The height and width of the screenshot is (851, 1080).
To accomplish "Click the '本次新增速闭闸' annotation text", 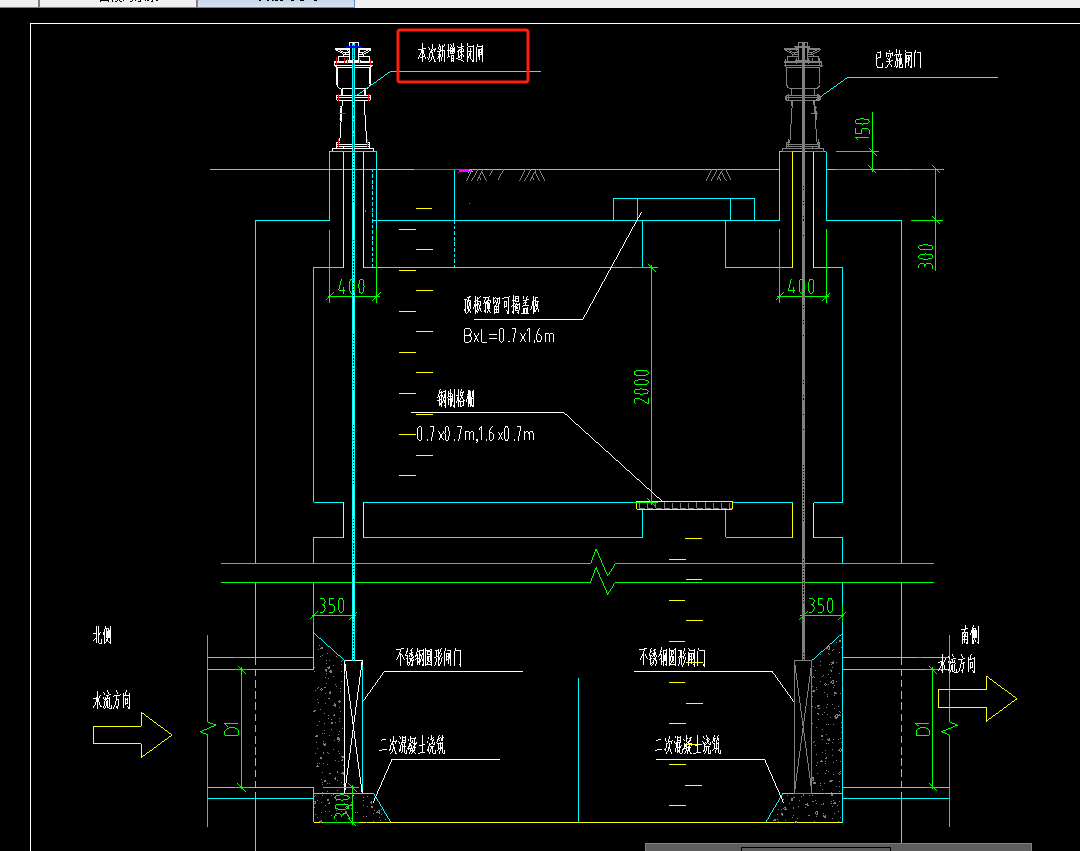I will (450, 53).
